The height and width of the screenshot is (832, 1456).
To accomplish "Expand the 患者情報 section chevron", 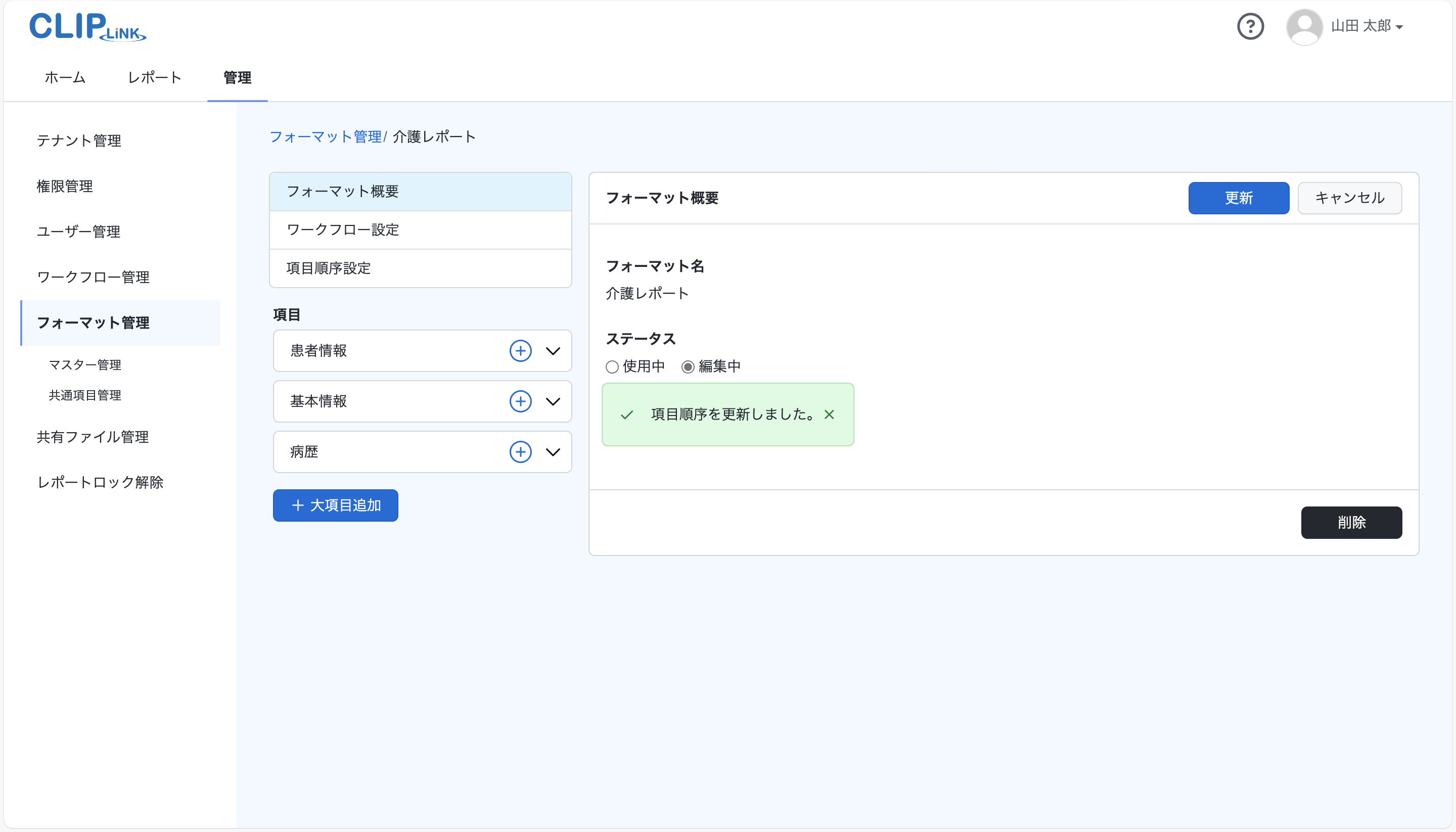I will (553, 351).
